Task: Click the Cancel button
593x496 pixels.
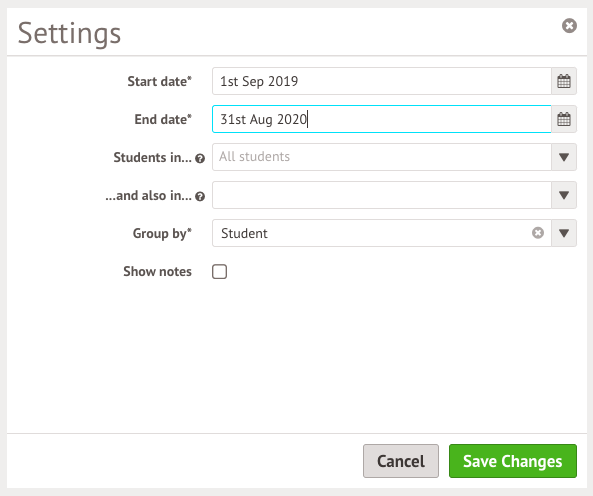Action: click(x=401, y=461)
